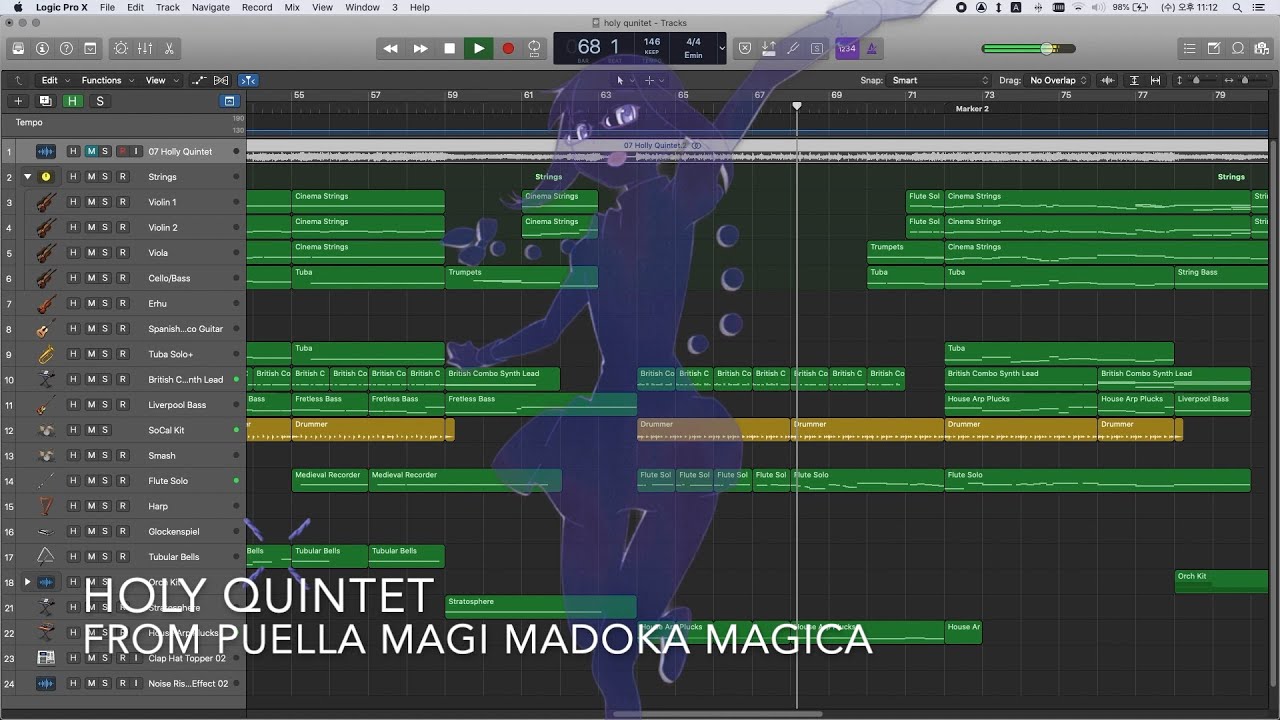Collapse the Strings track stack
The height and width of the screenshot is (720, 1280).
[x=28, y=177]
